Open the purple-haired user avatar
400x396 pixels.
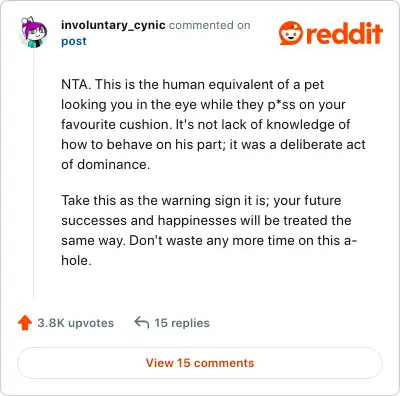33,32
